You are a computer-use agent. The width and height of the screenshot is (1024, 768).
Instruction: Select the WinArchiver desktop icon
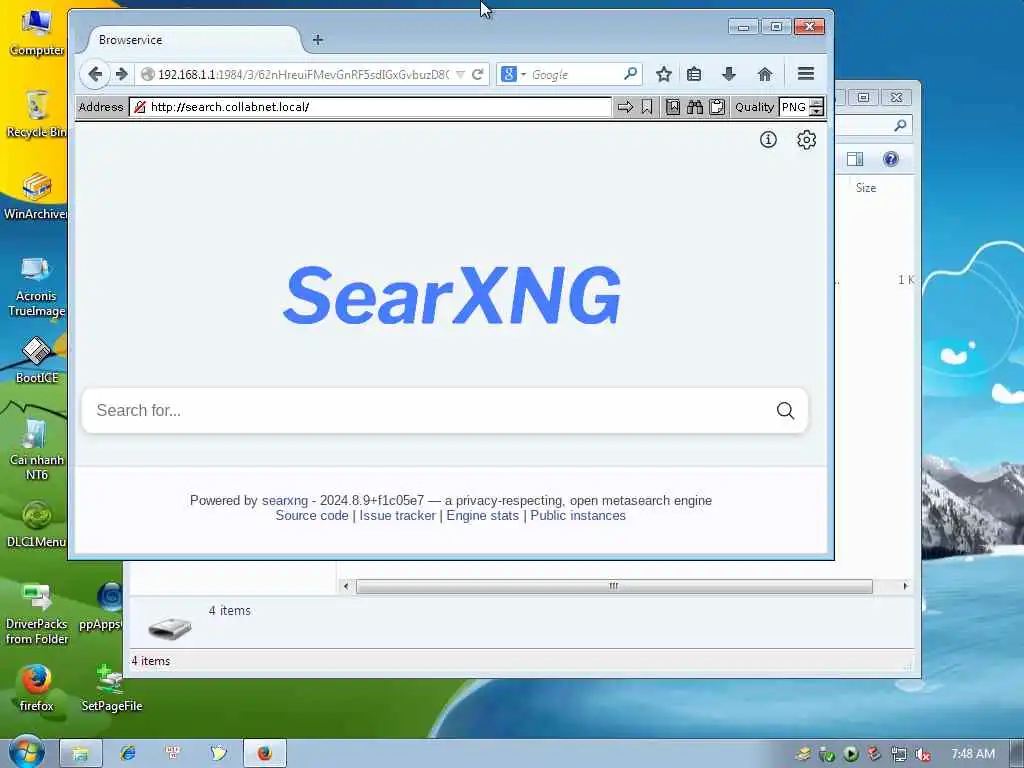point(37,196)
